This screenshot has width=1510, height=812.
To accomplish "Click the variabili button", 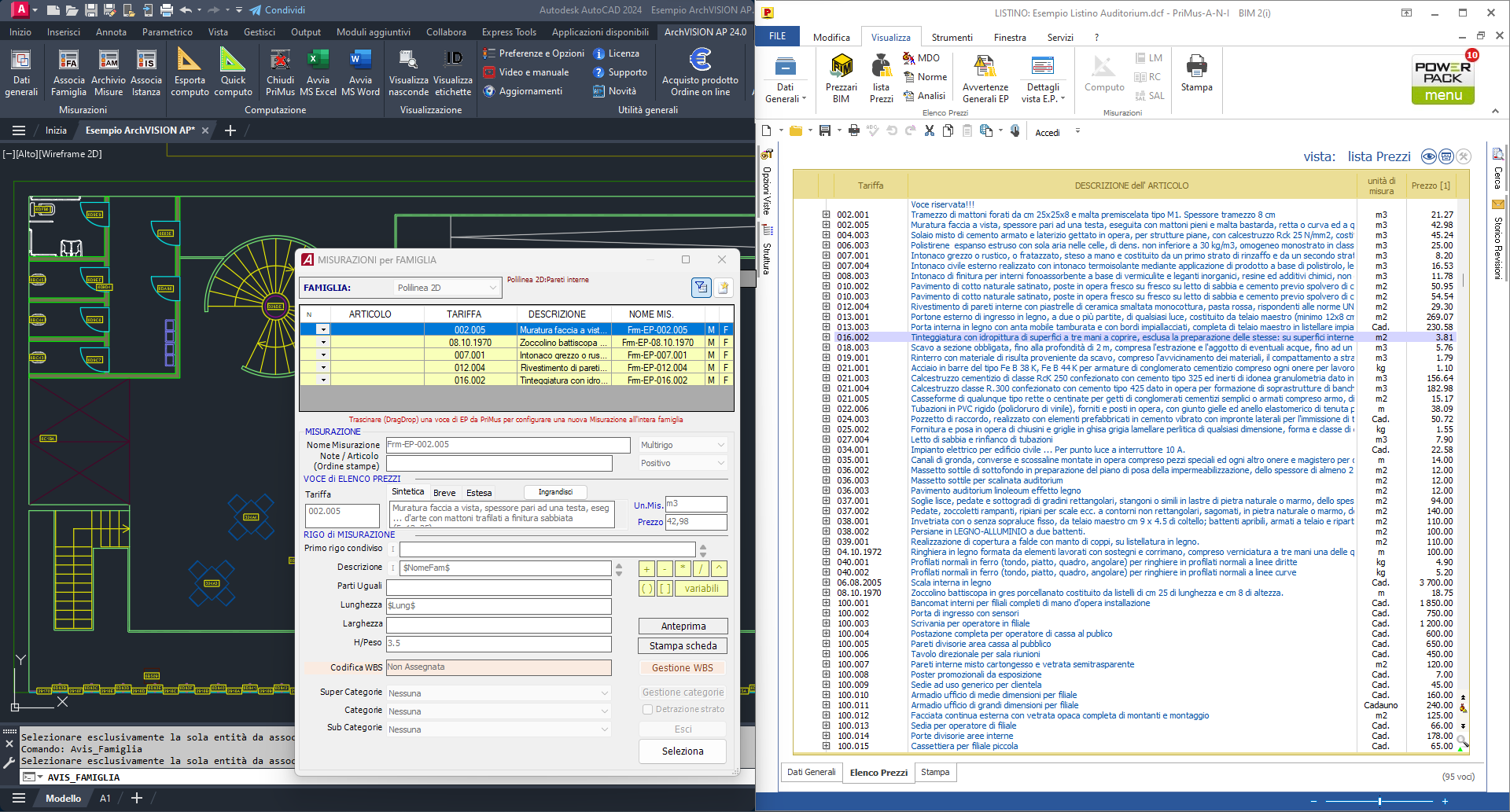I will [x=702, y=589].
